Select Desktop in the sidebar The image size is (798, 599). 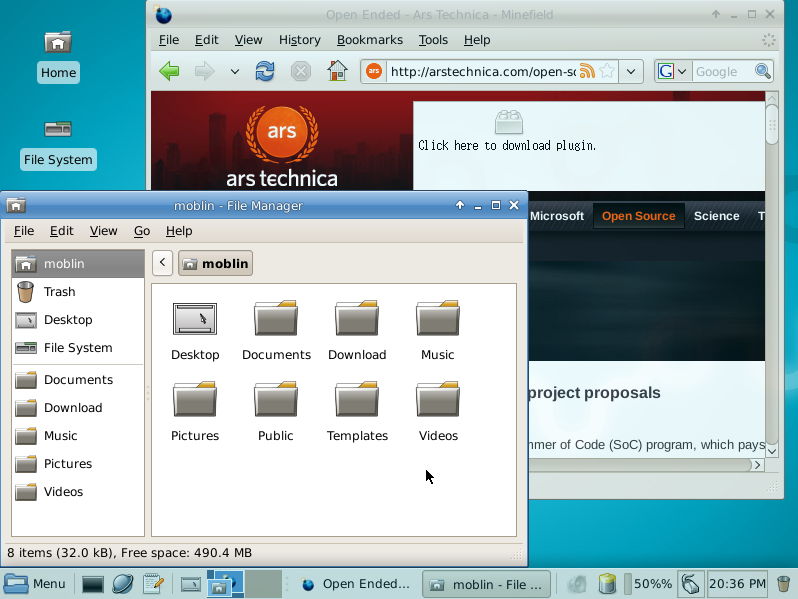tap(78, 320)
